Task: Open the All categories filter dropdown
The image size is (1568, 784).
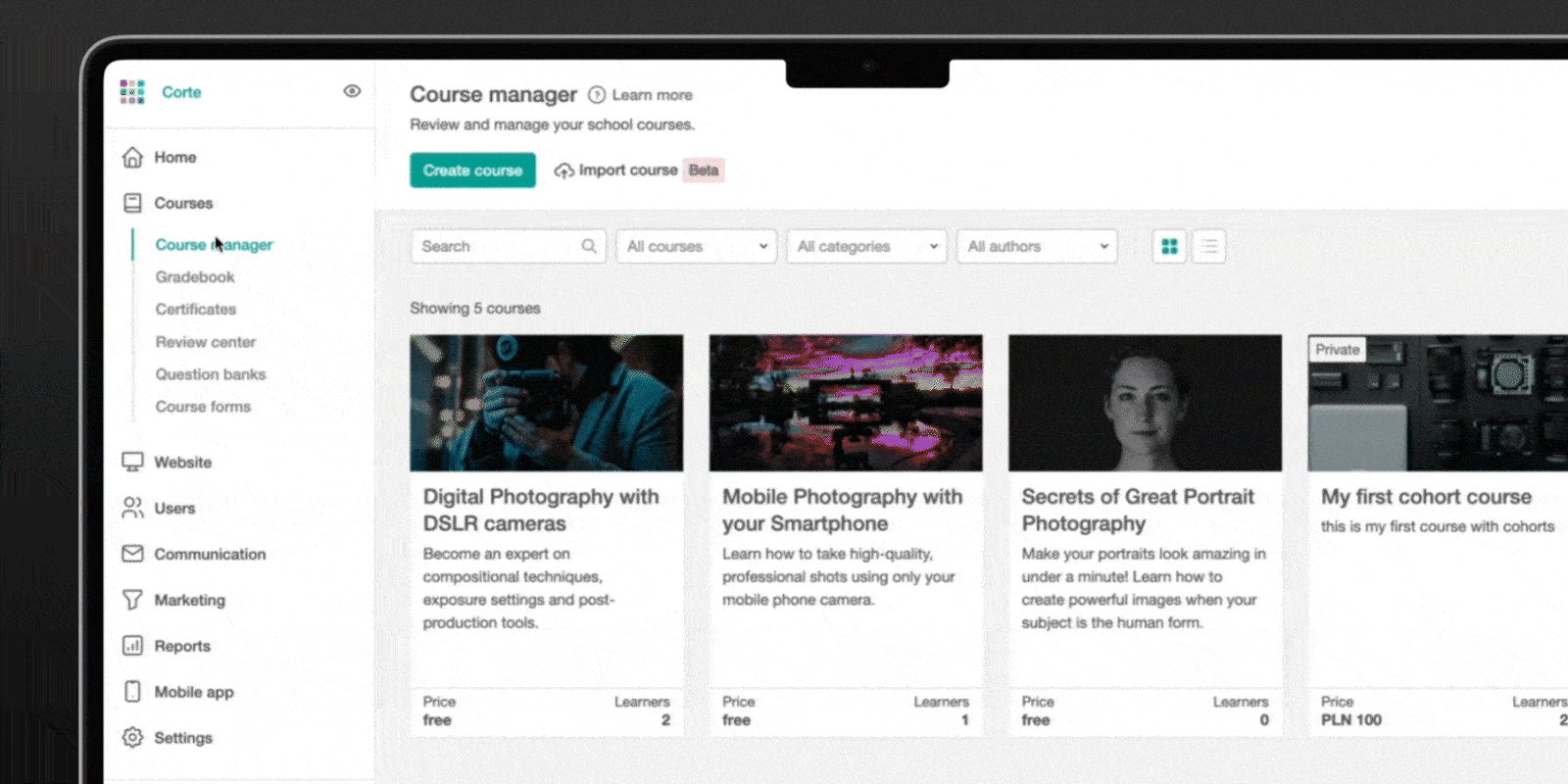Action: click(866, 246)
